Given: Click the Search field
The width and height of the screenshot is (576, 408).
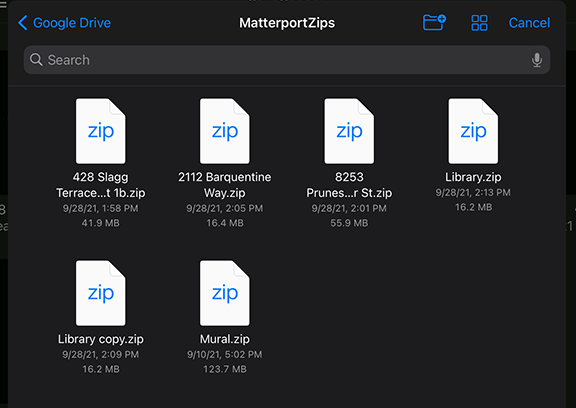Looking at the screenshot, I should click(x=287, y=60).
